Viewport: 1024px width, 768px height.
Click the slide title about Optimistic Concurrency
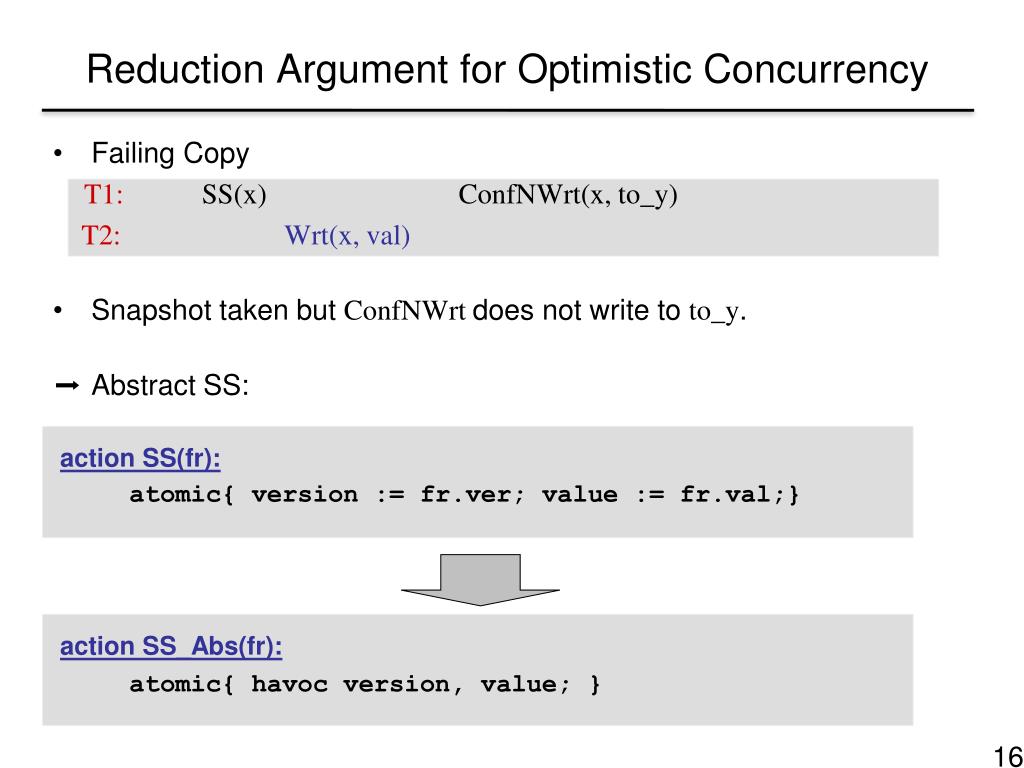(507, 70)
